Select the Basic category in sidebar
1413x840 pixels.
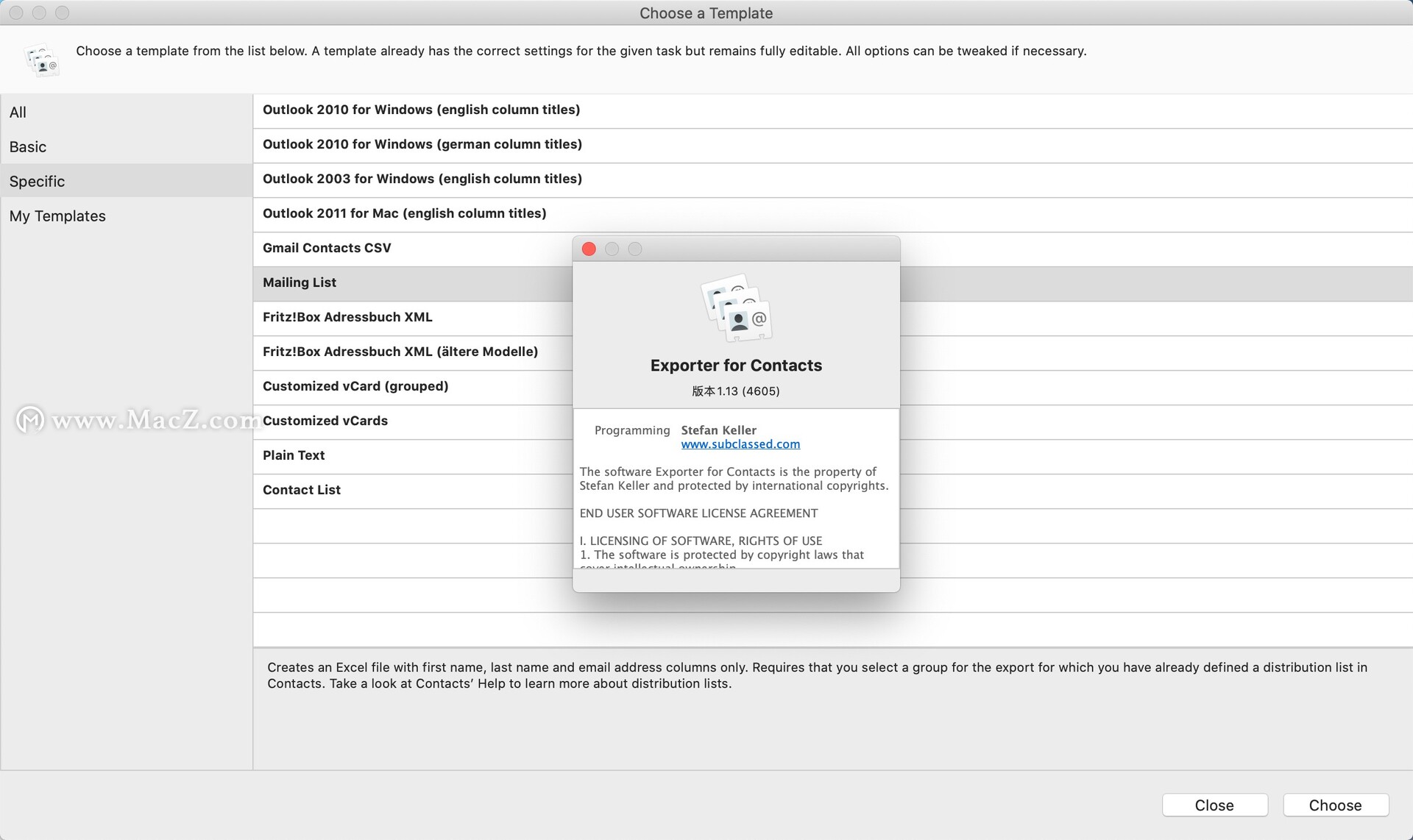click(126, 146)
